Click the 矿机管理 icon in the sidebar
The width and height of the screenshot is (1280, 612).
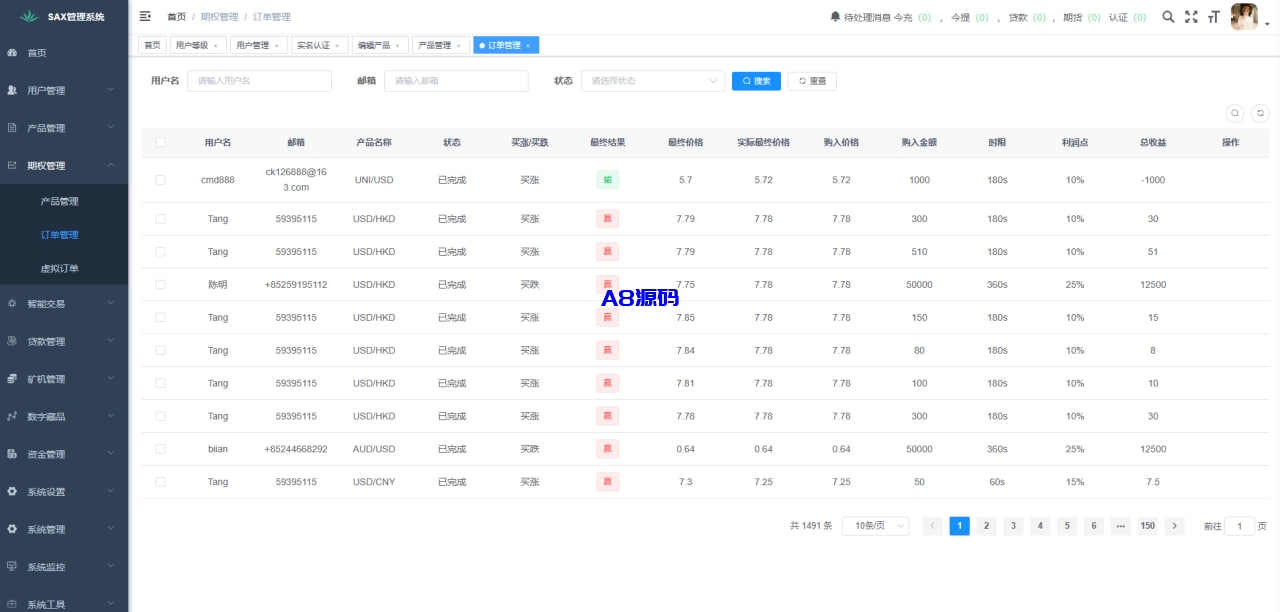pyautogui.click(x=12, y=379)
